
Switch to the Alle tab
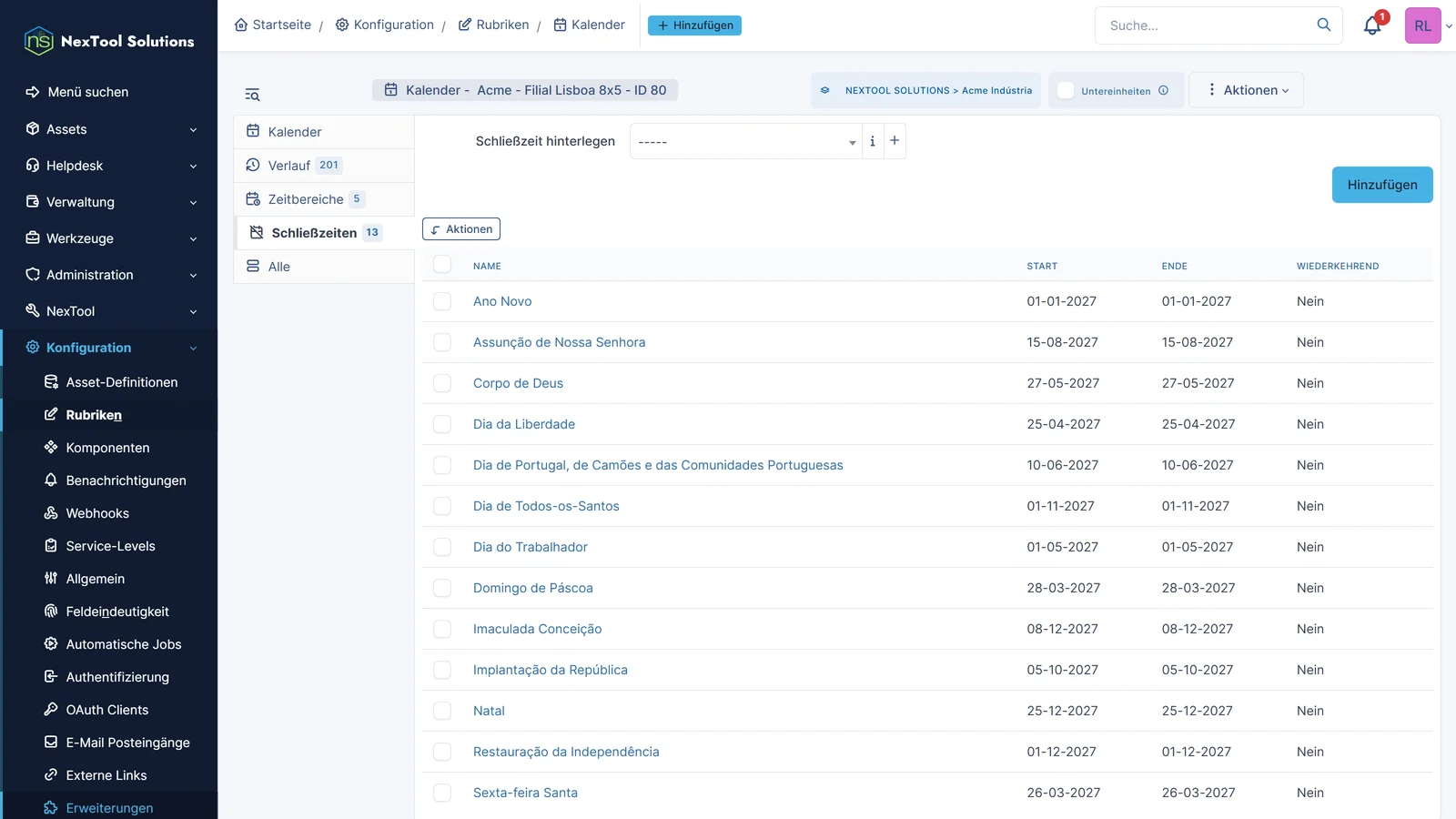pyautogui.click(x=324, y=267)
